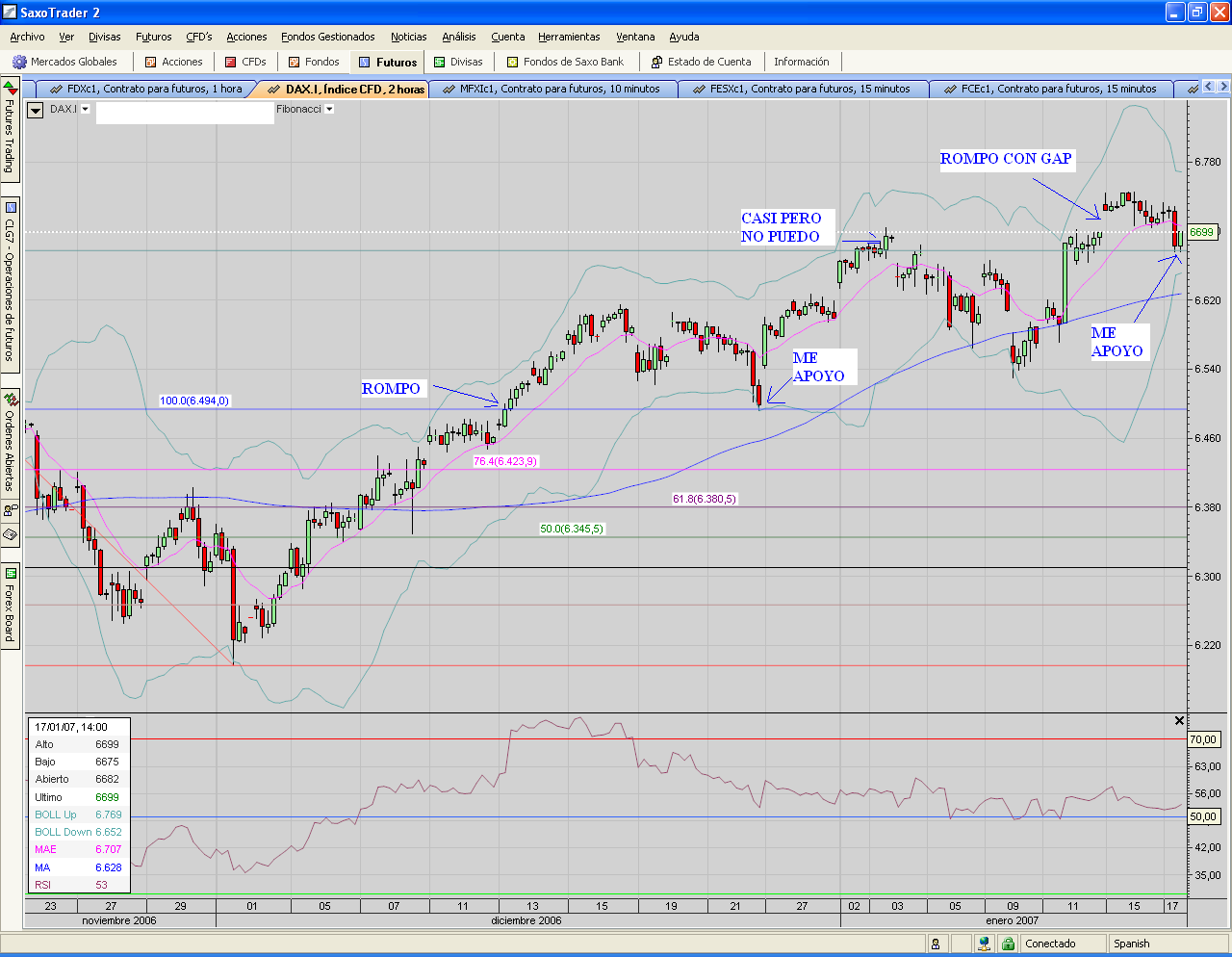Click the empty white field beside DAX.I

(x=185, y=113)
